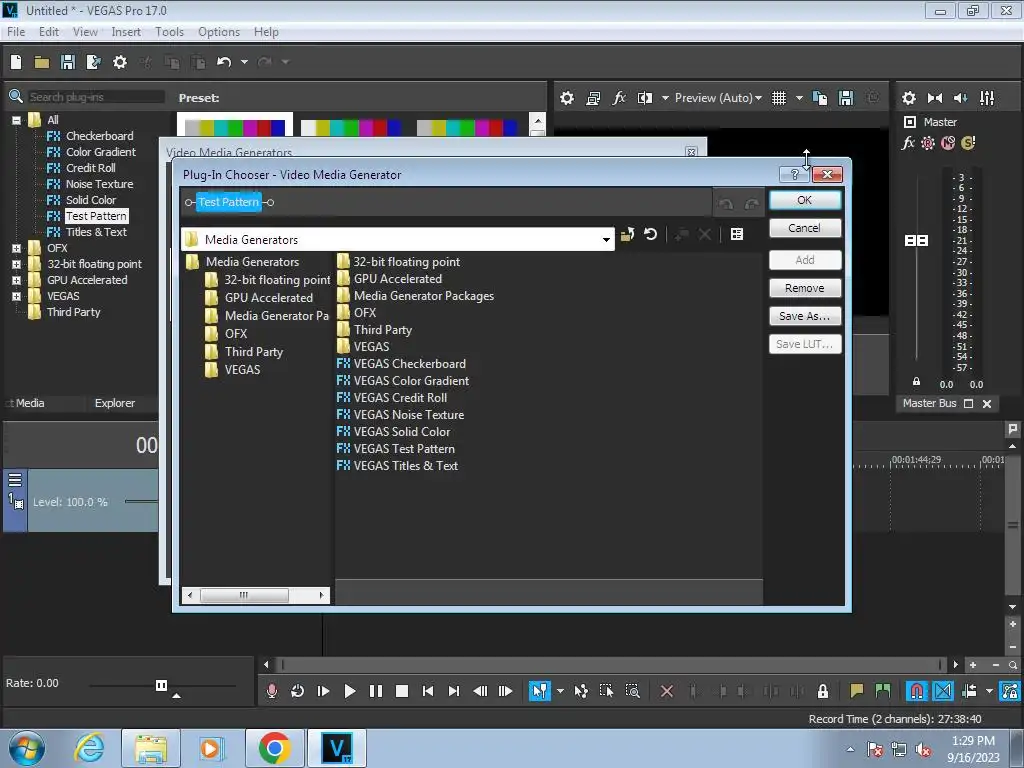Toggle Split Screen View icon in preview
The height and width of the screenshot is (768, 1024).
(x=645, y=98)
